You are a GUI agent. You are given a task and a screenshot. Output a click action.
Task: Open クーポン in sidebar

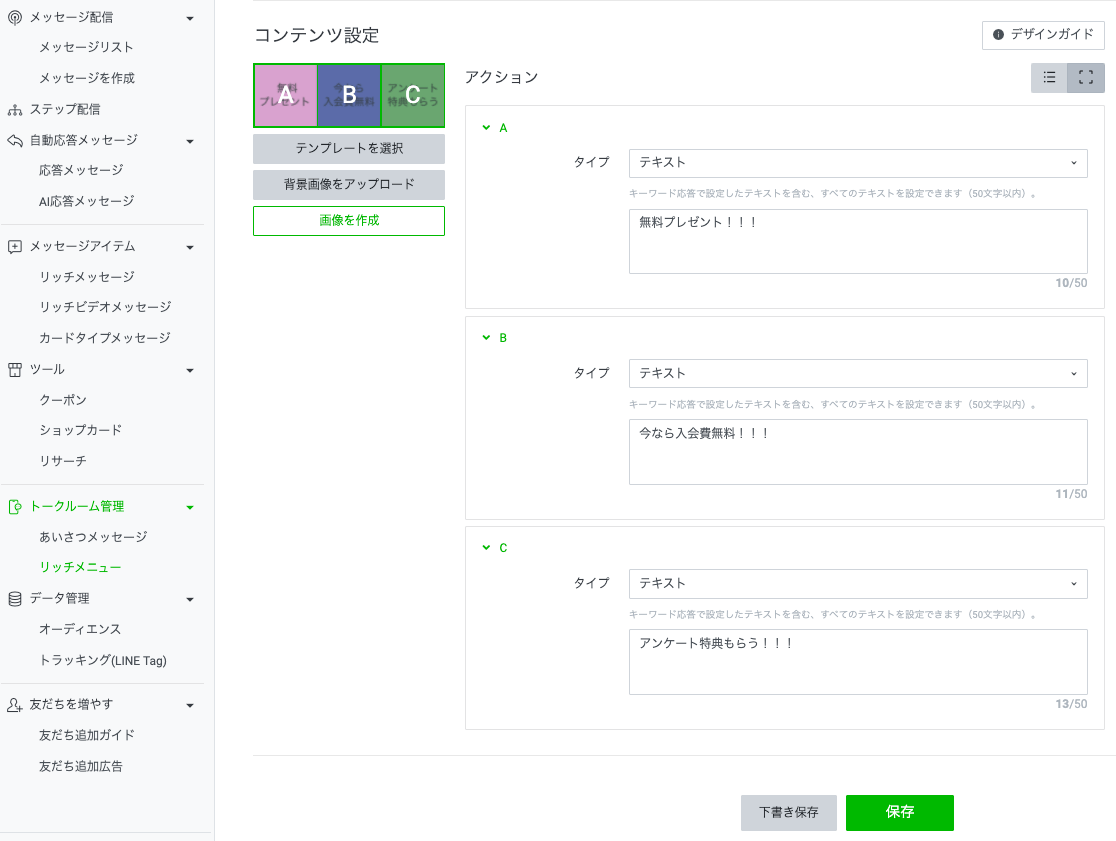(x=63, y=400)
